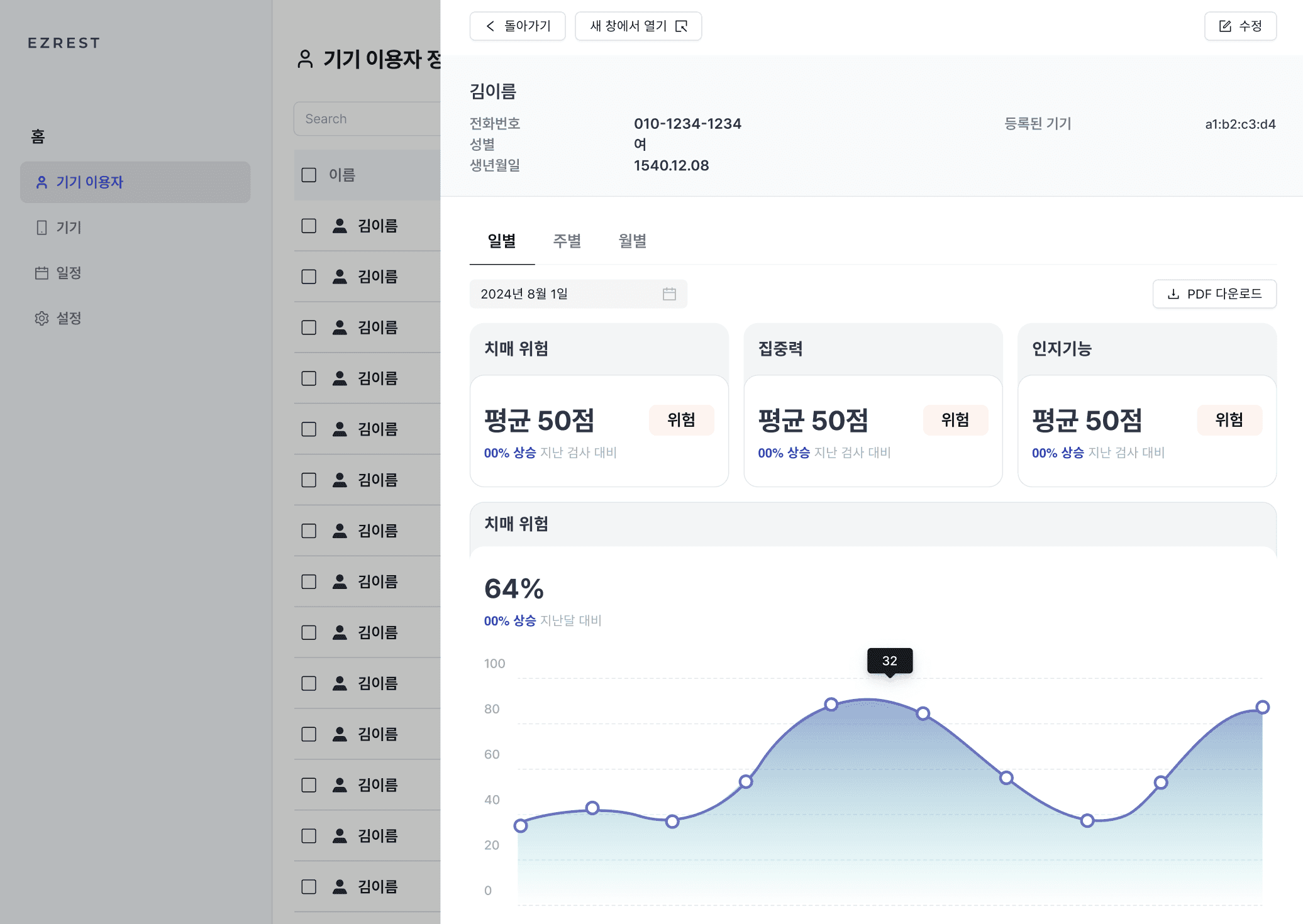Click the person icon beside 기기 이용자
The height and width of the screenshot is (924, 1303).
point(42,182)
